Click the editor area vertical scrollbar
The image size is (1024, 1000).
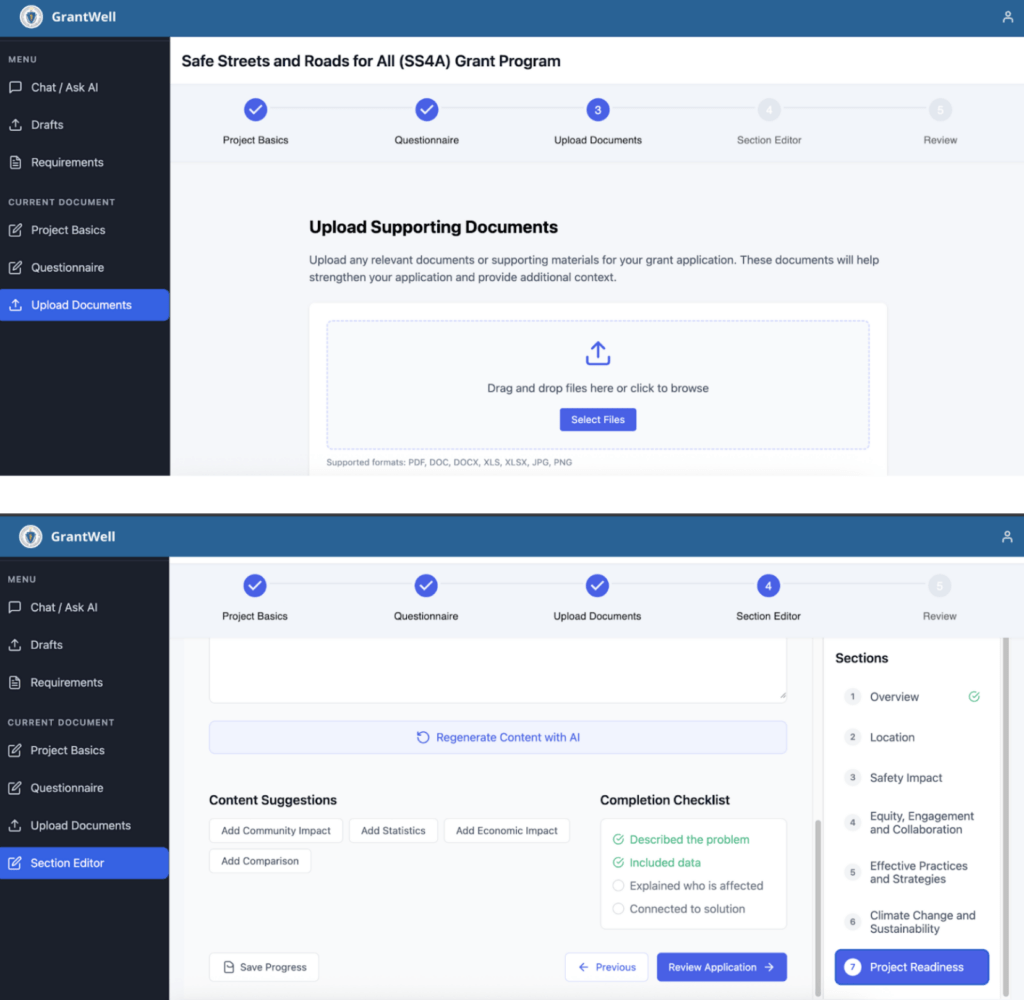818,908
